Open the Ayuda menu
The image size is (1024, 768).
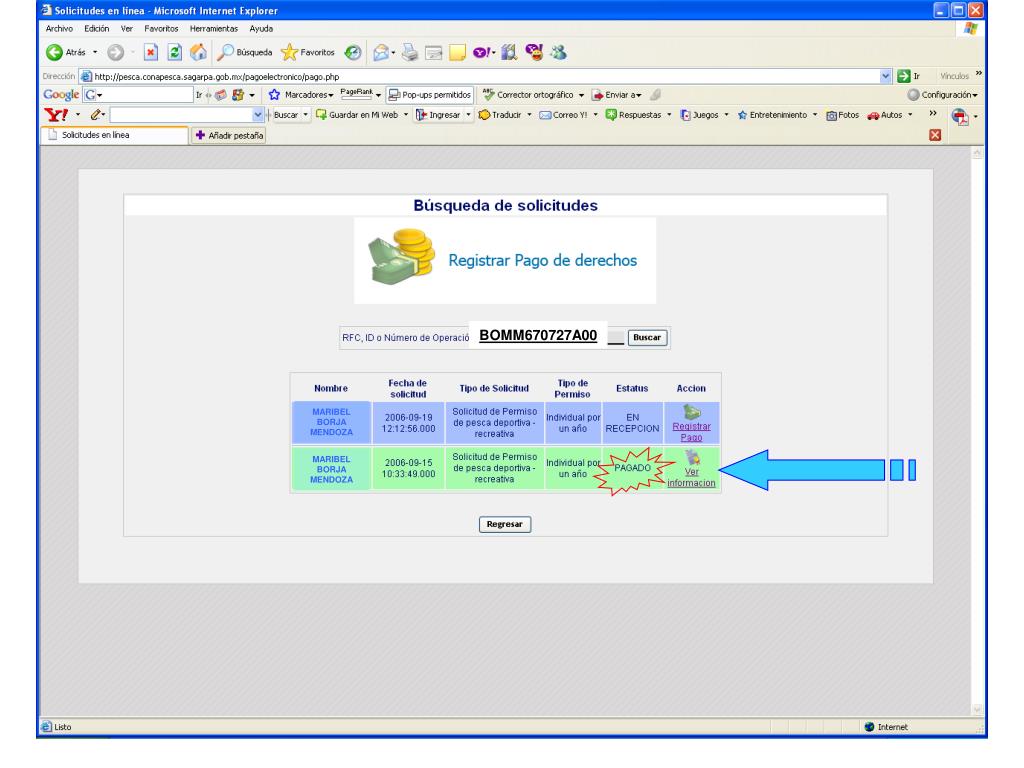coord(261,29)
